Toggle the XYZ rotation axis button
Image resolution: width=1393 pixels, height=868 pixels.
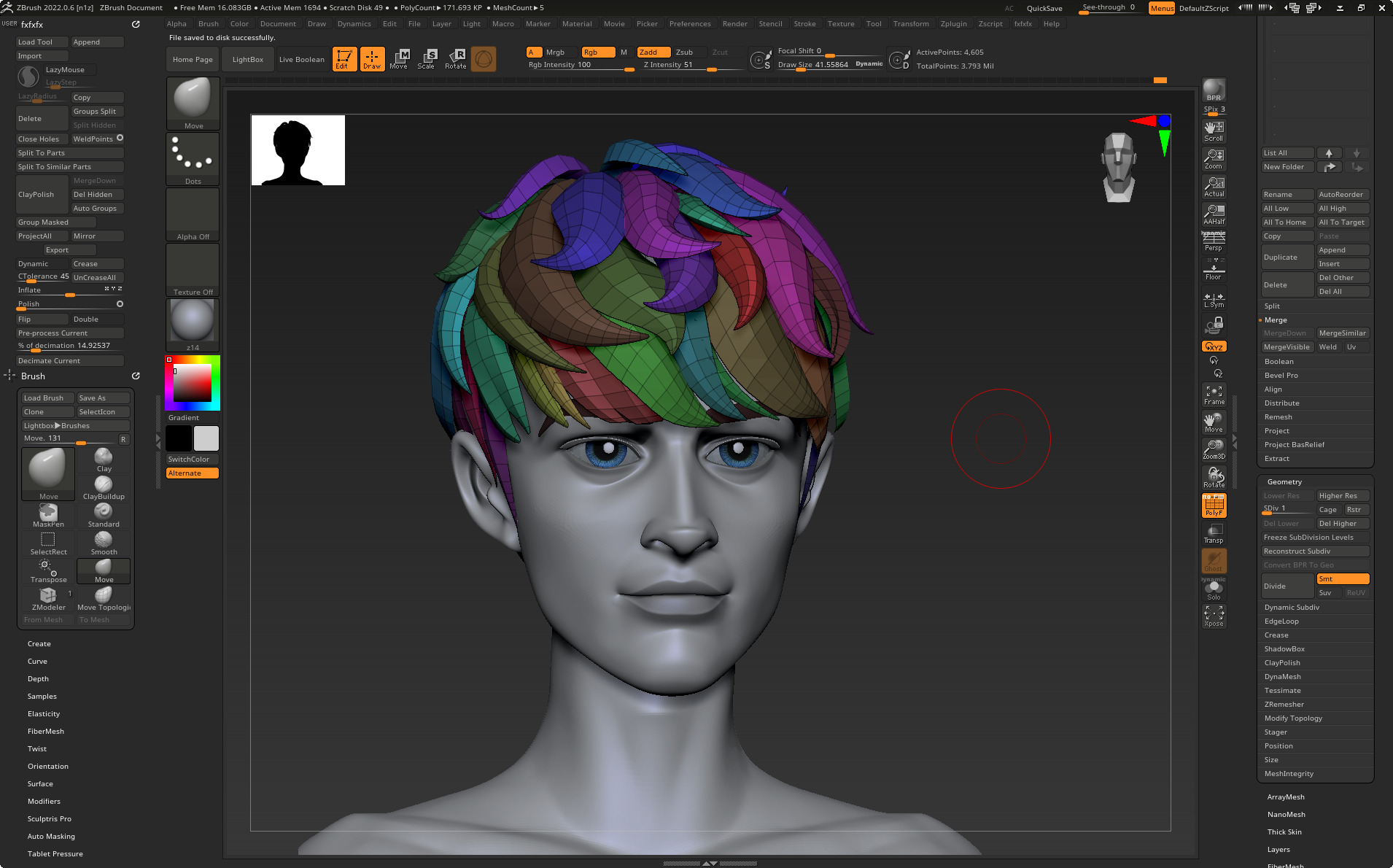(1214, 346)
